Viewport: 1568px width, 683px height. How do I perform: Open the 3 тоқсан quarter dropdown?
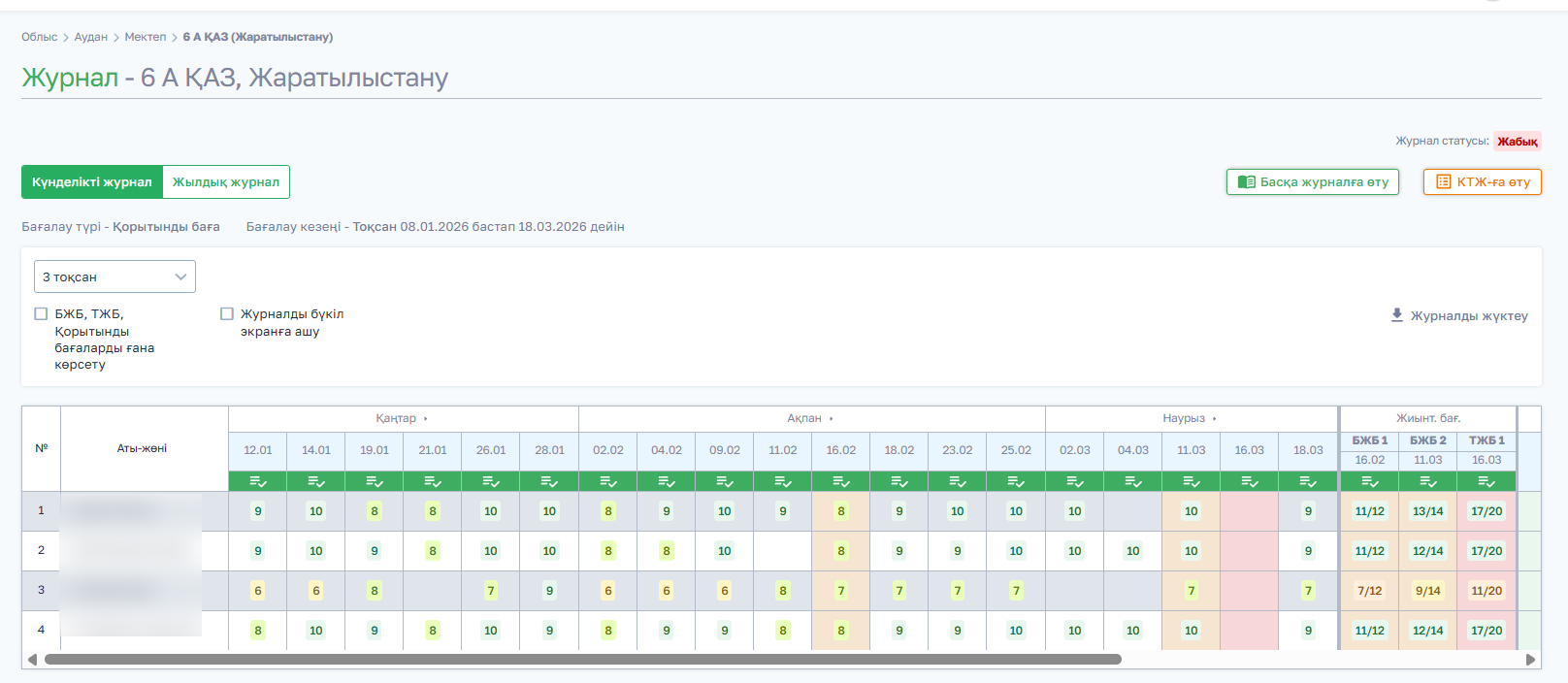[114, 276]
